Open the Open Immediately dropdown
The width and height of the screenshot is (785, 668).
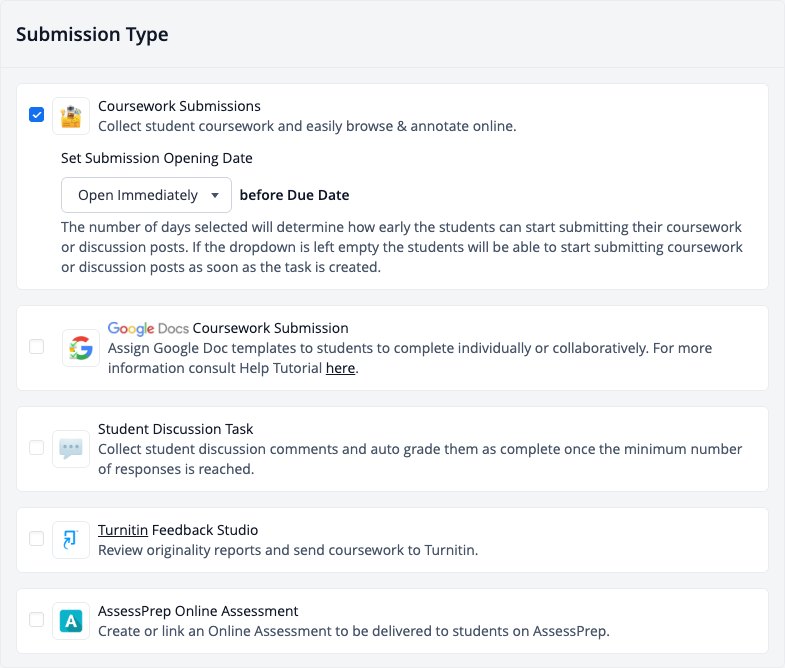click(146, 195)
